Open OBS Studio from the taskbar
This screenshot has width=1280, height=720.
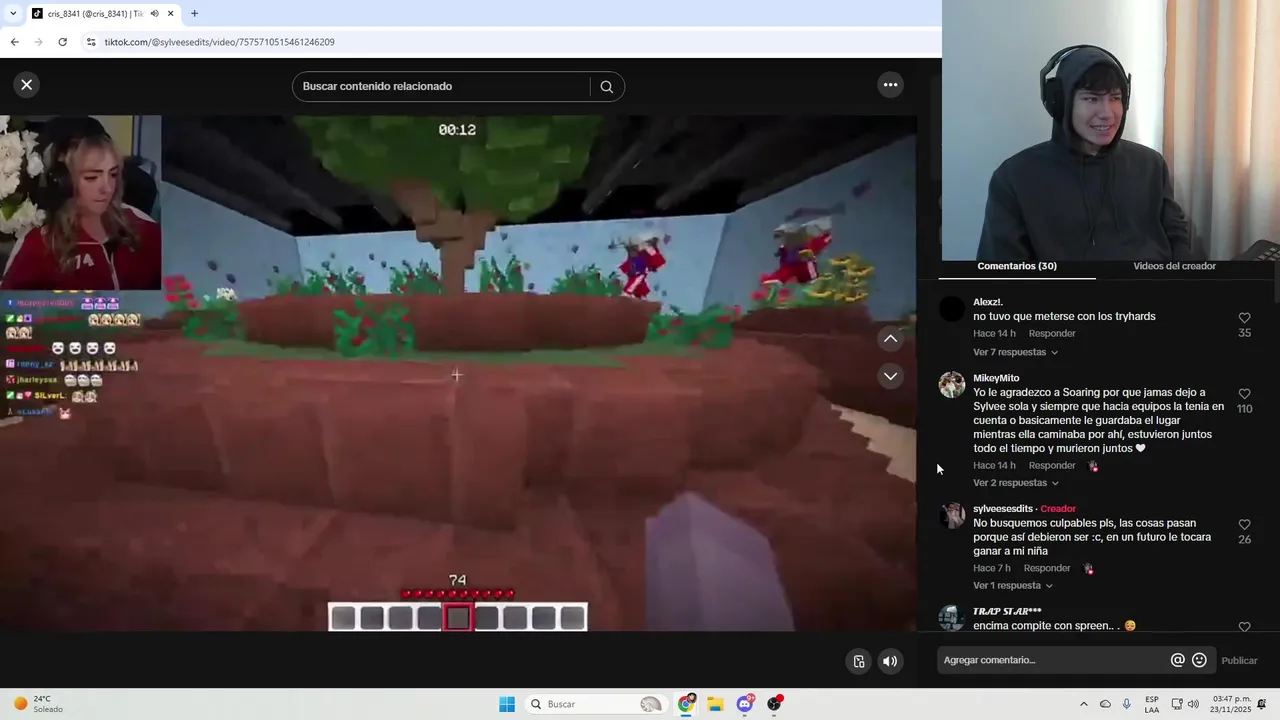pyautogui.click(x=774, y=704)
